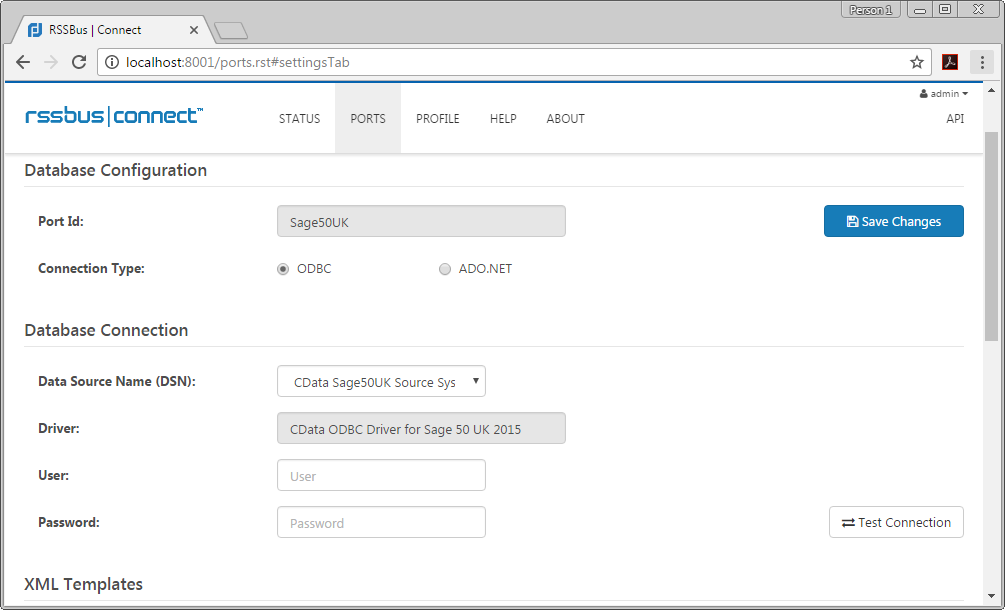Click the Database Configuration heading

pos(115,170)
